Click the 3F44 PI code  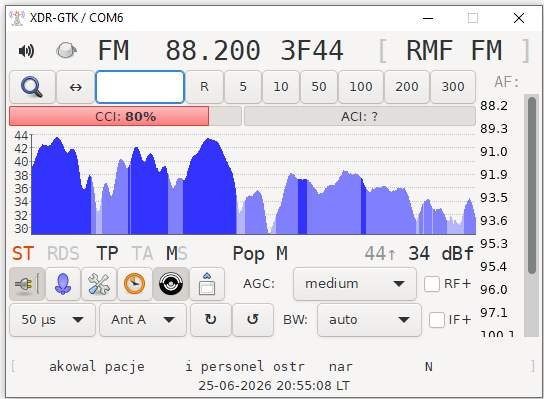pos(312,51)
